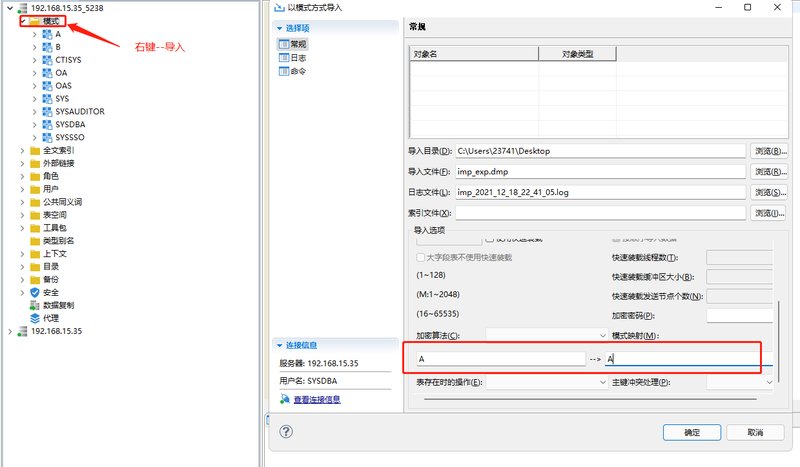This screenshot has height=467, width=800.
Task: Click the 代理 layers icon
Action: 35,318
